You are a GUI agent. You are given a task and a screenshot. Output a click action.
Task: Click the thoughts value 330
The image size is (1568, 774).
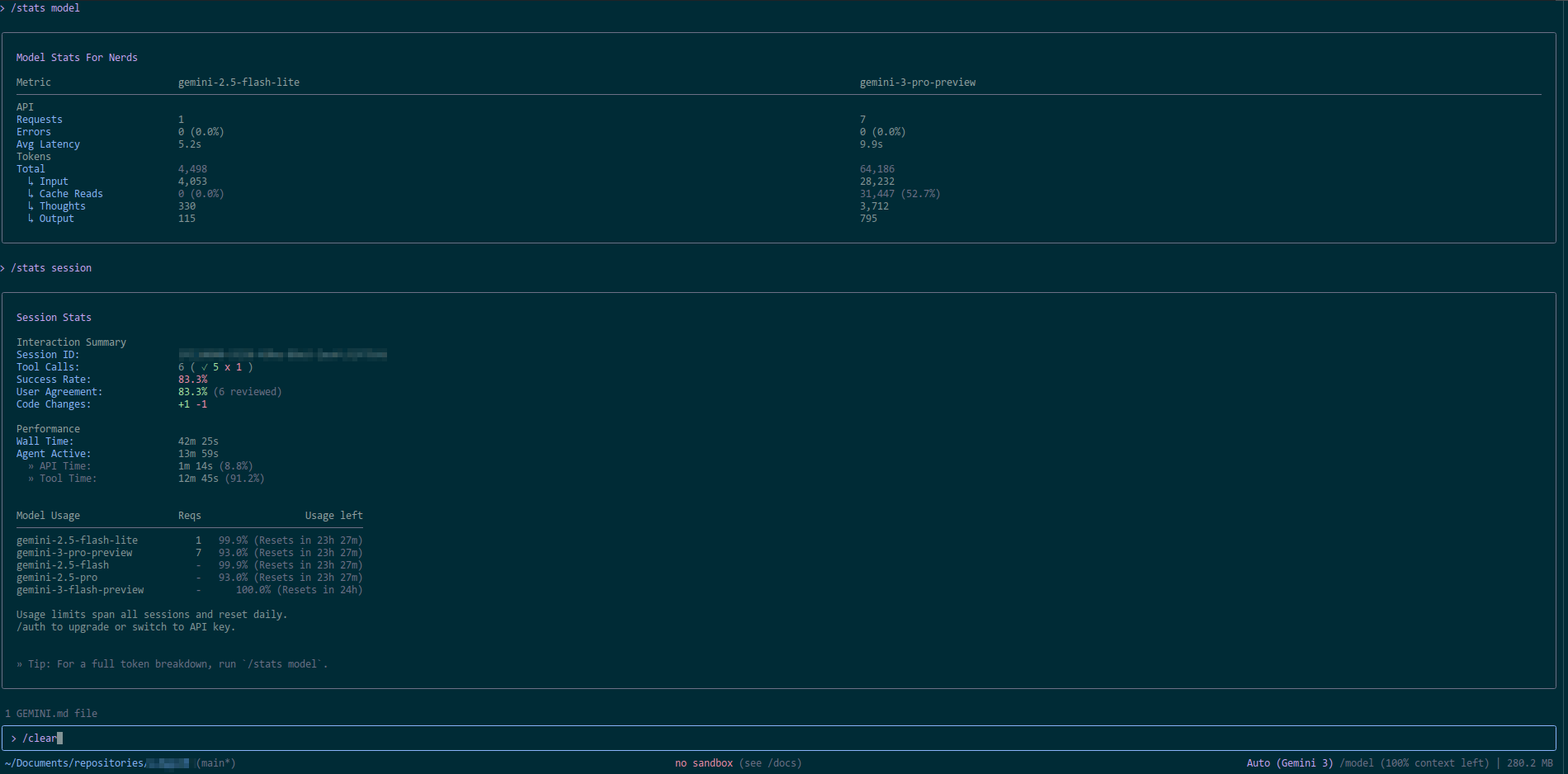(187, 206)
